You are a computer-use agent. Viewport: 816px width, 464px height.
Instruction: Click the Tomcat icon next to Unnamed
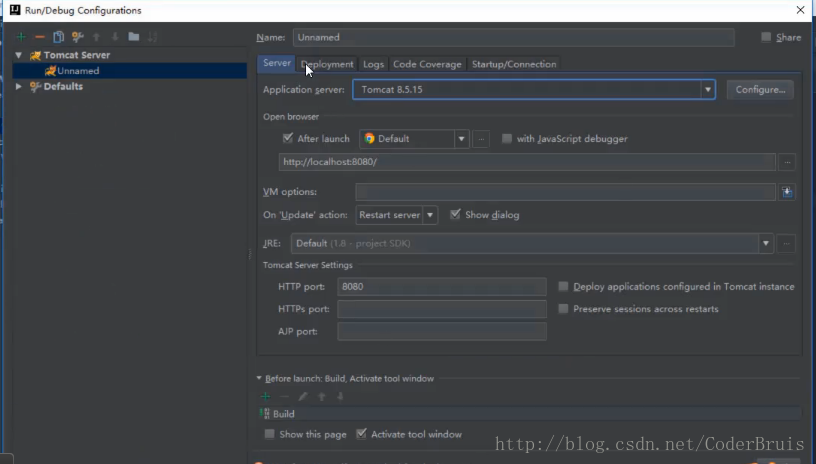pyautogui.click(x=50, y=71)
